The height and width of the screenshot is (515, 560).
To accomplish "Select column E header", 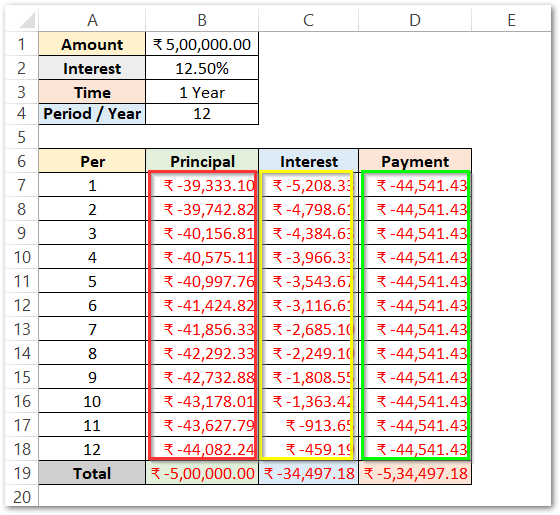I will [511, 20].
